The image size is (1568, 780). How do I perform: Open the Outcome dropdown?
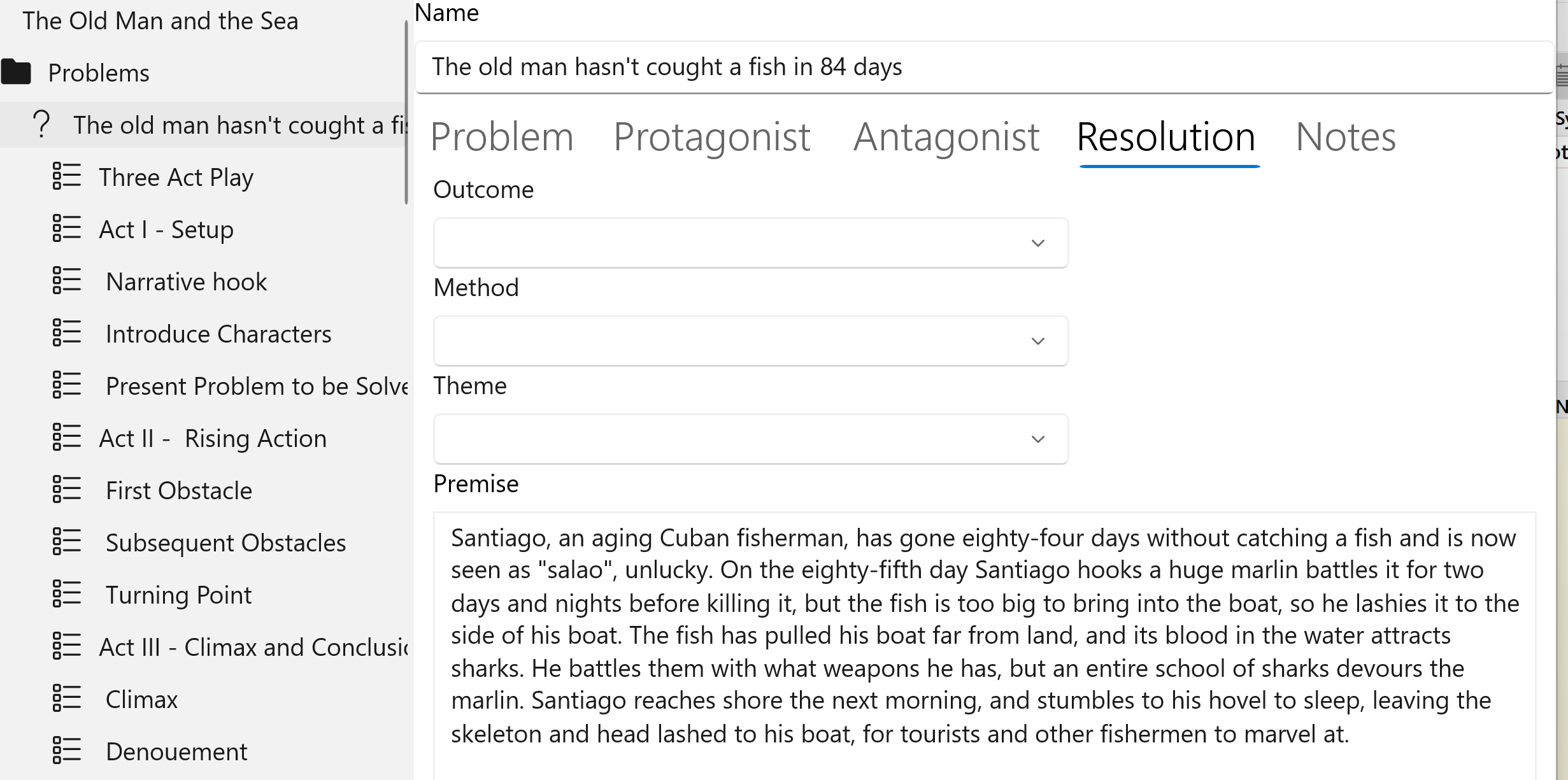coord(750,243)
